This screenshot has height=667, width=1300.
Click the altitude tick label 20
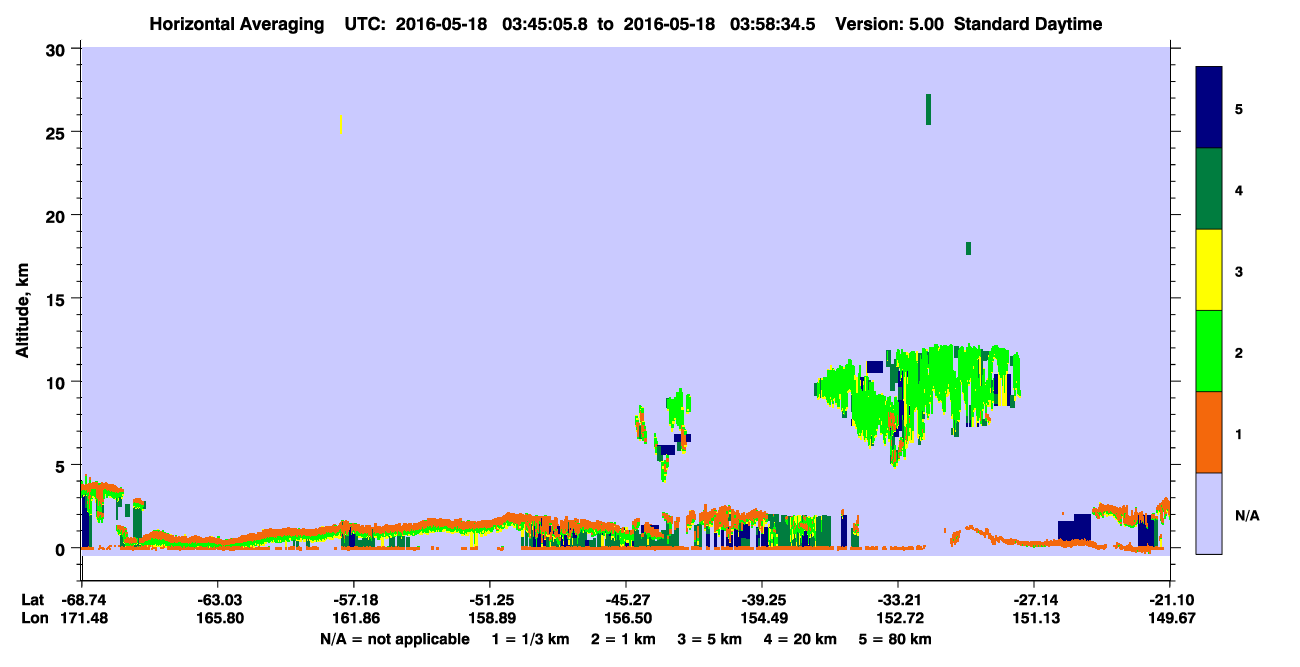58,216
